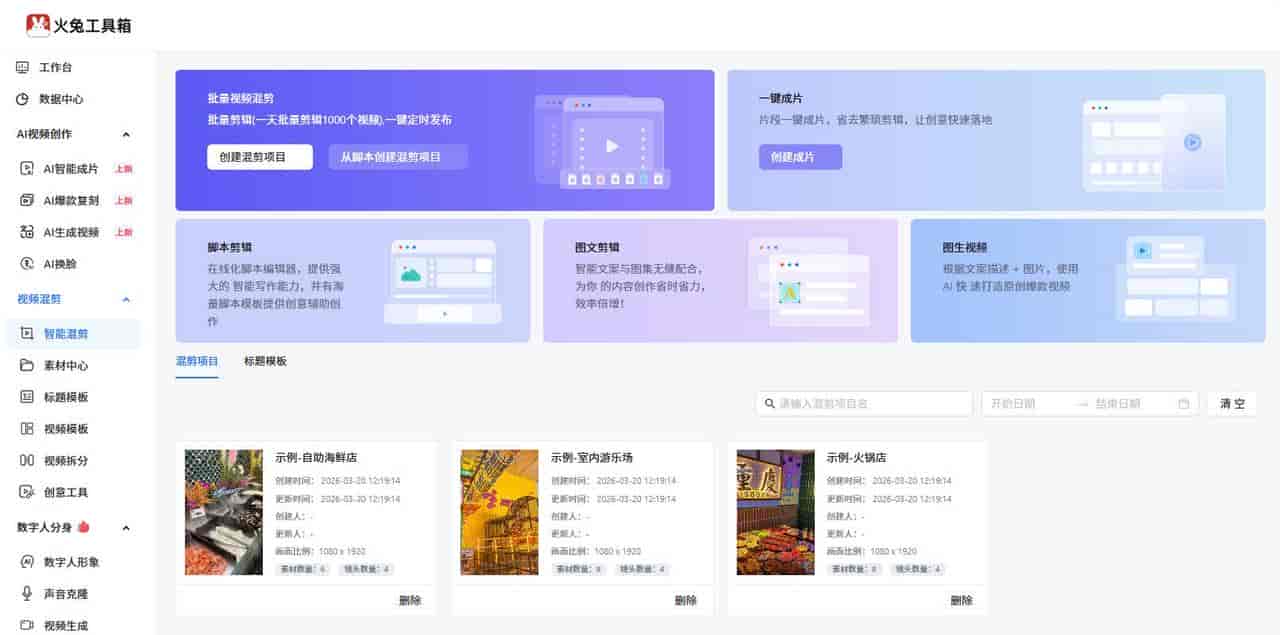The height and width of the screenshot is (635, 1280).
Task: Select the 混剪项目 tab
Action: (196, 360)
